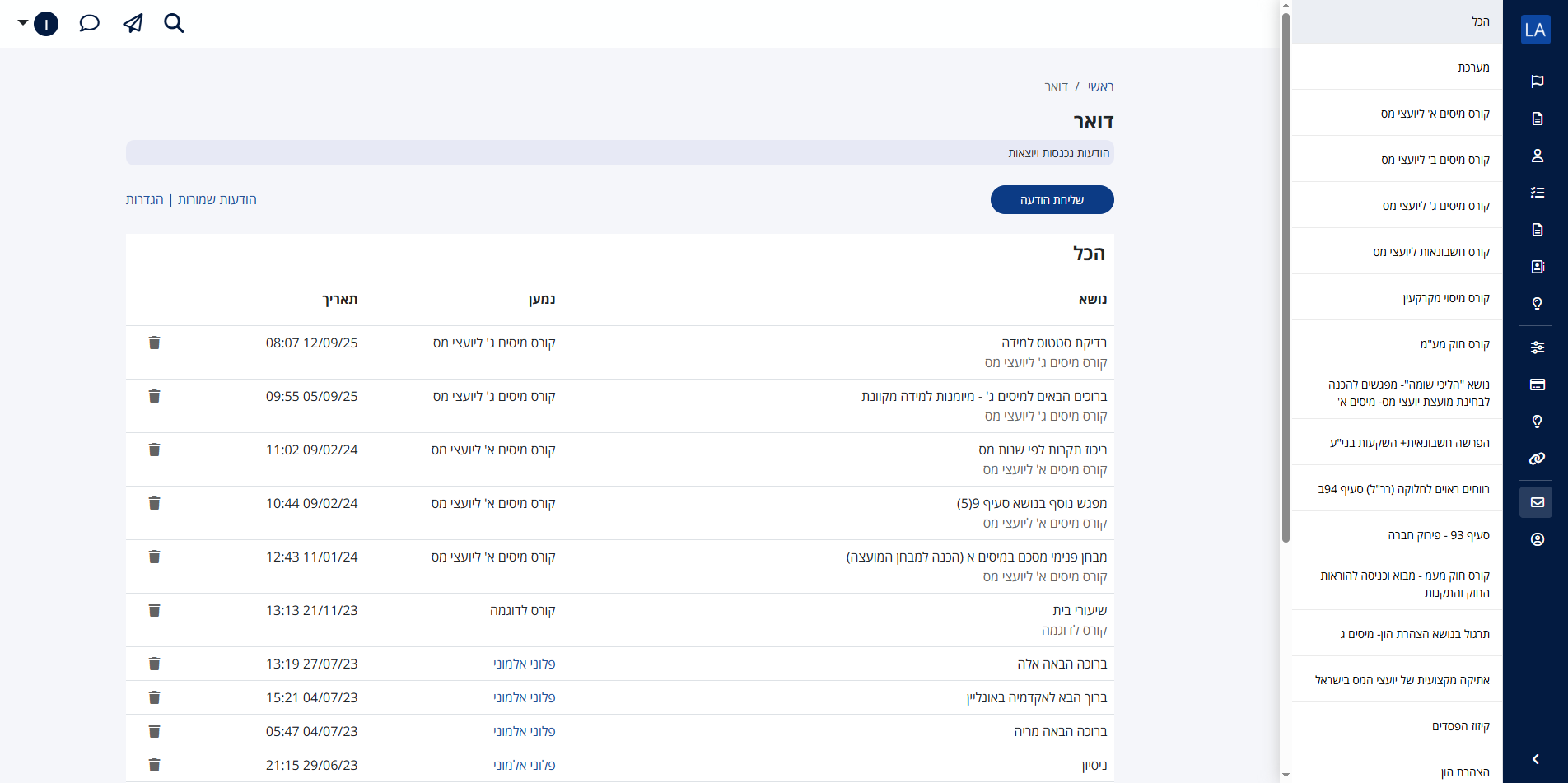Click the credit card icon in sidebar

[x=1537, y=385]
